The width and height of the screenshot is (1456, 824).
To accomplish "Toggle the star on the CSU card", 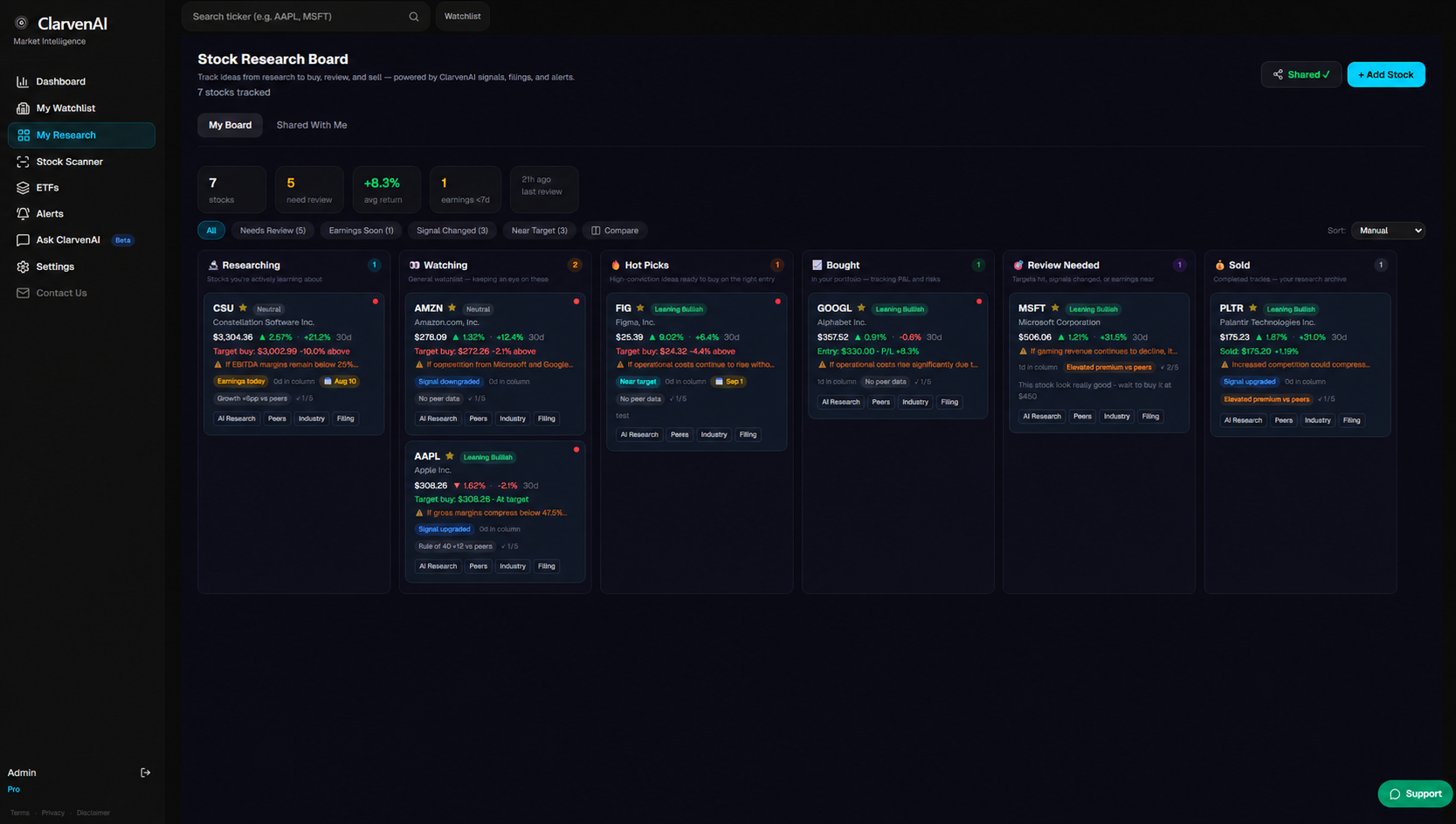I will click(x=243, y=308).
